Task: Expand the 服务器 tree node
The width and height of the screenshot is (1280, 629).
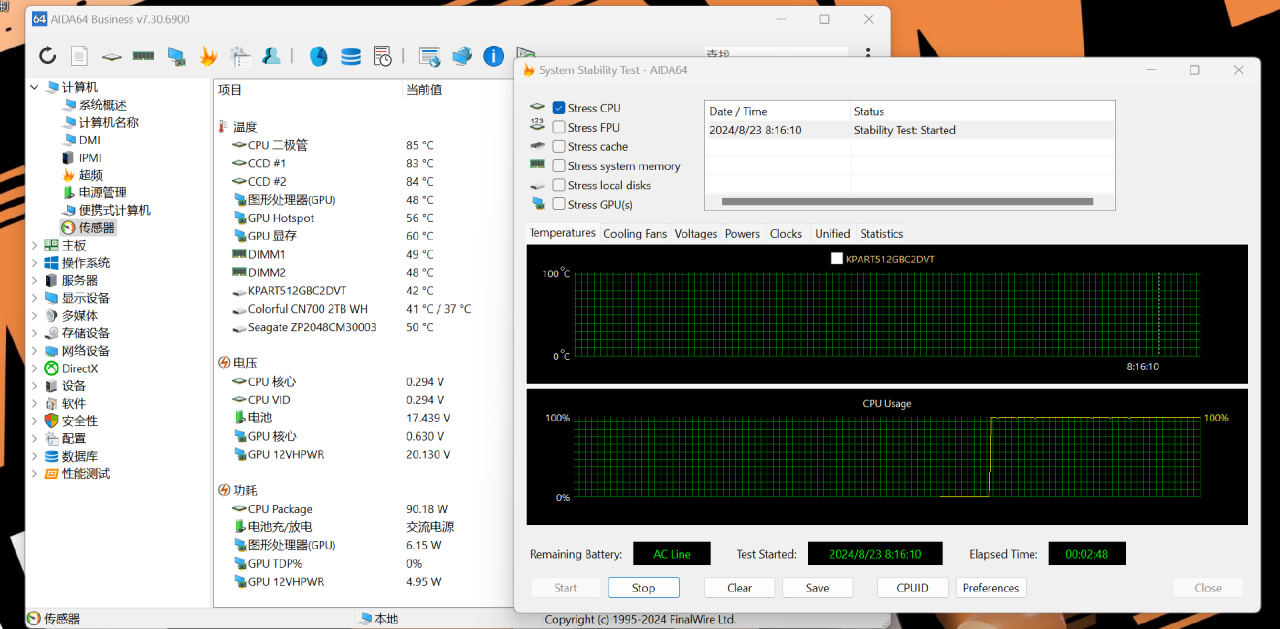Action: click(x=34, y=280)
